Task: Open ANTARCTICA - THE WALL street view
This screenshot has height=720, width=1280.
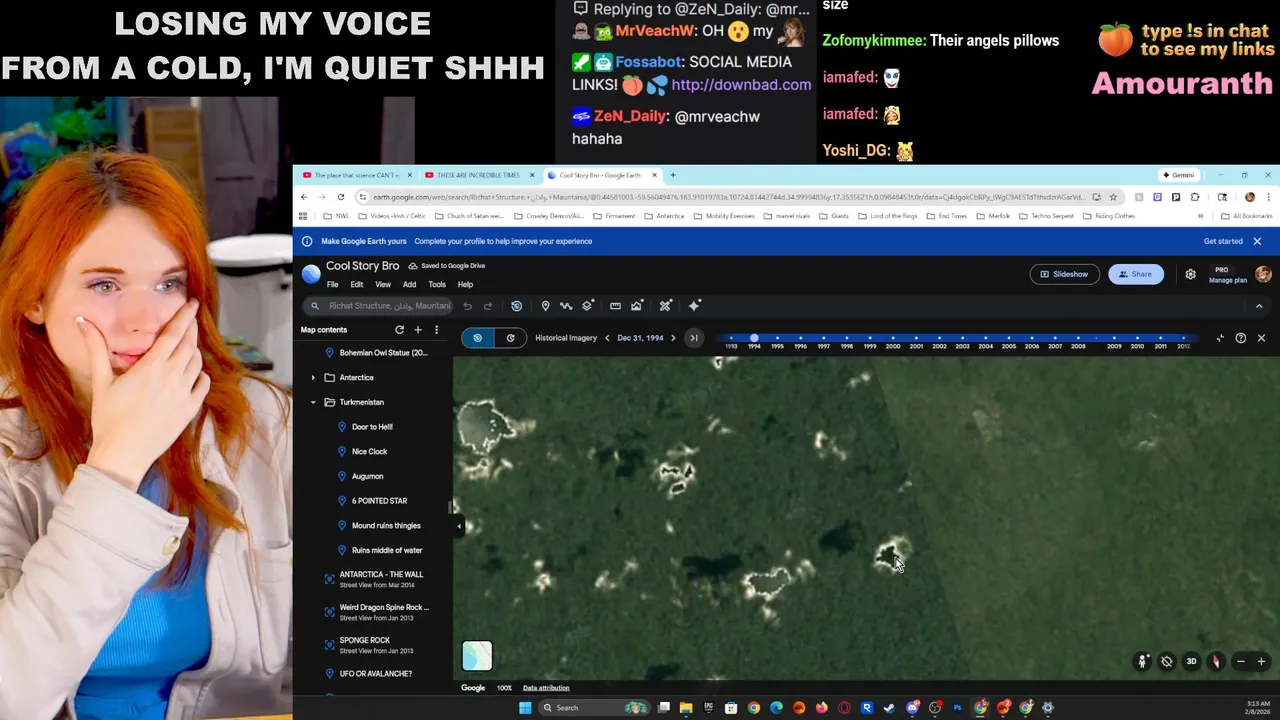Action: [x=380, y=579]
